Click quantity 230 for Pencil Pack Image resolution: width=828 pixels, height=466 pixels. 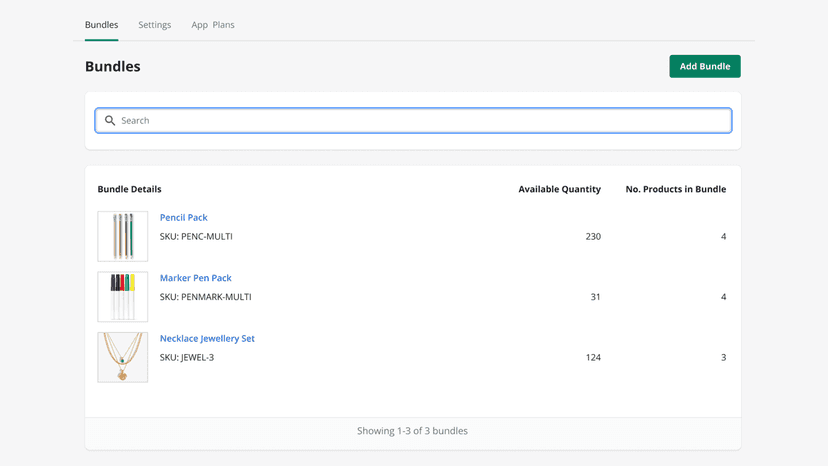point(593,236)
